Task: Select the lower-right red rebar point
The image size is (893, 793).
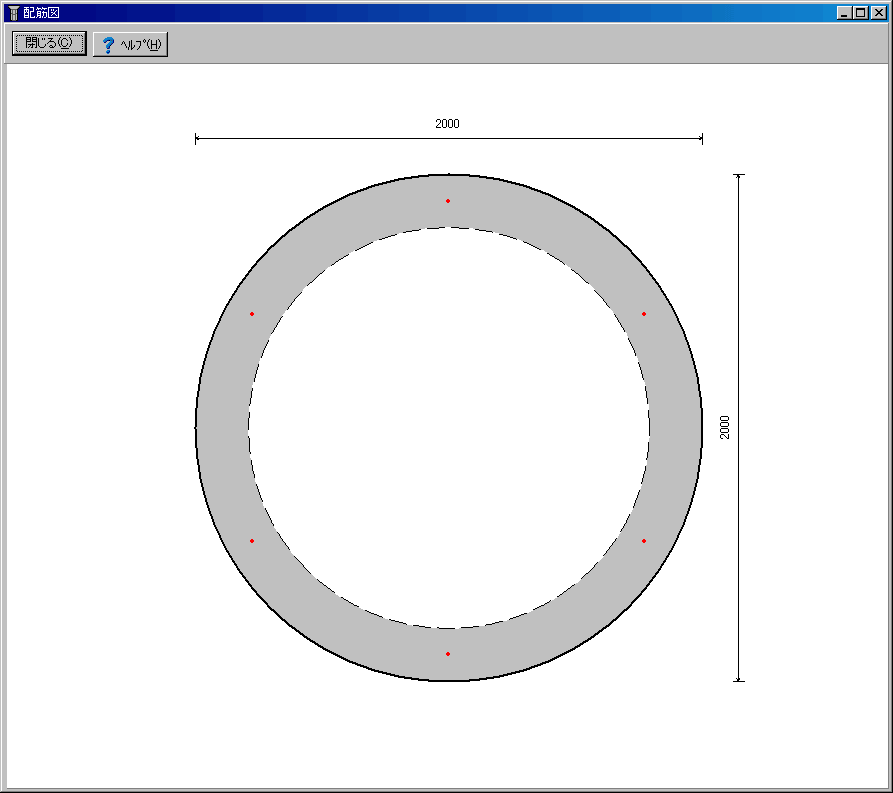Action: tap(644, 541)
